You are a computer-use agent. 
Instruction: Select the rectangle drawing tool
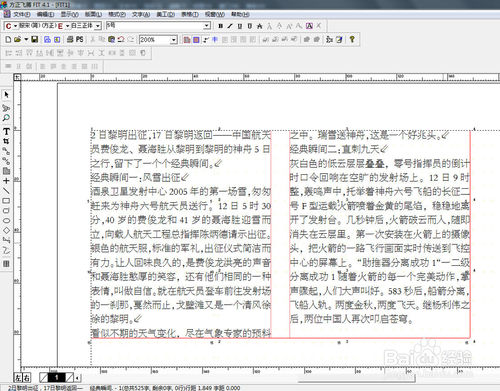tap(6, 201)
